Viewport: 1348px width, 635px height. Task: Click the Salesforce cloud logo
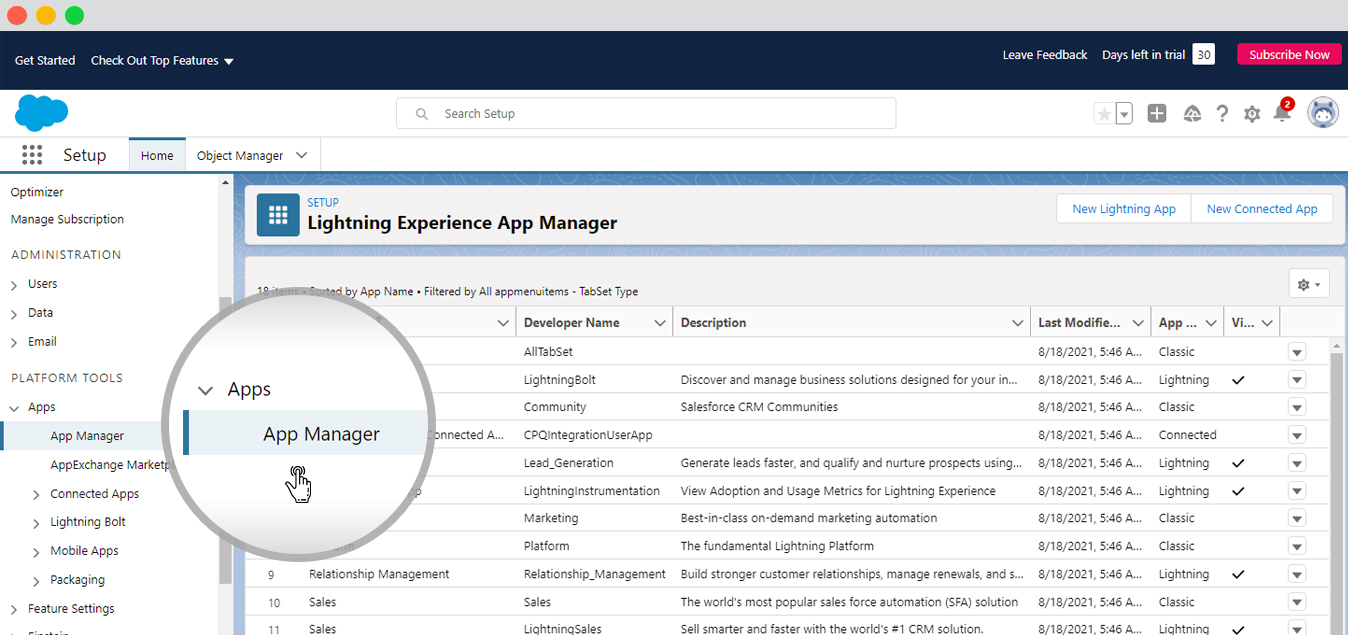[x=41, y=113]
